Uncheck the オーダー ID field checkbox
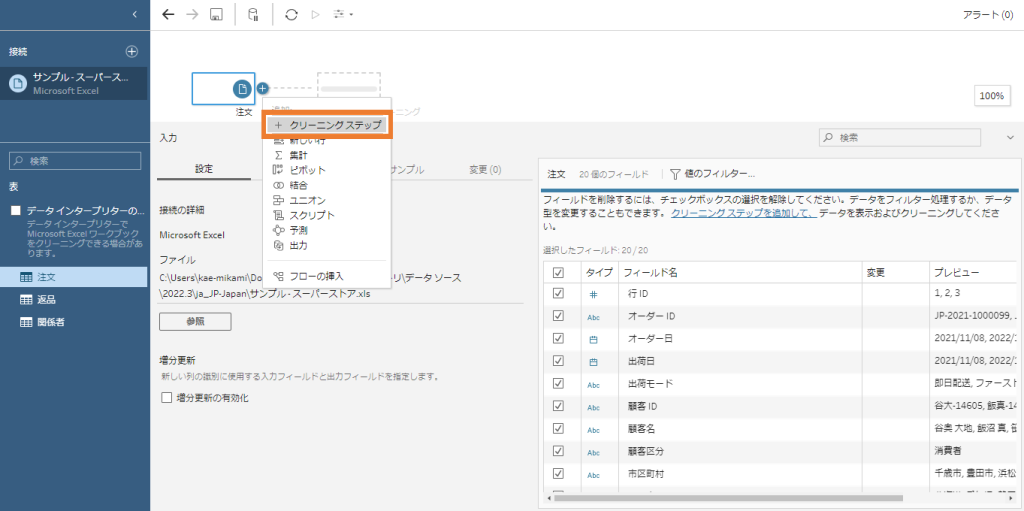This screenshot has width=1024, height=511. click(558, 316)
